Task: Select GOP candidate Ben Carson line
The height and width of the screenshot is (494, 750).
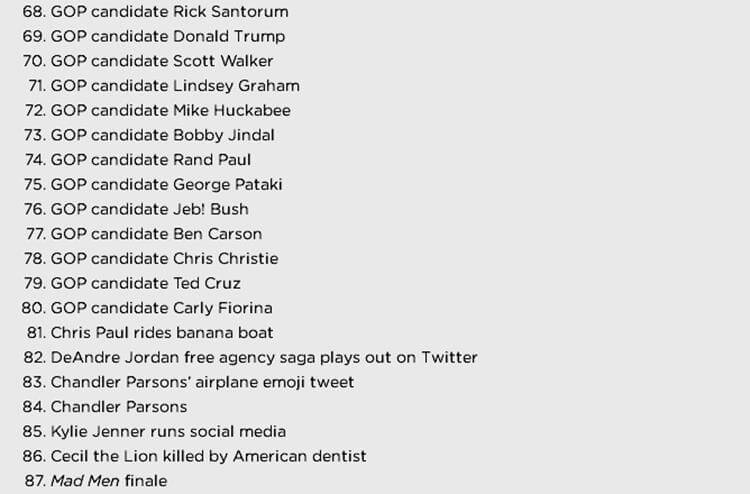Action: pyautogui.click(x=144, y=234)
